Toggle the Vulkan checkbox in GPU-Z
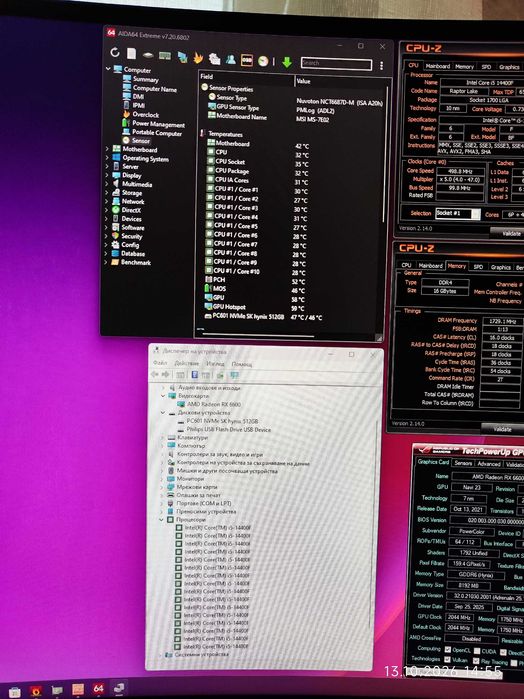Image resolution: width=524 pixels, height=699 pixels. 447,659
